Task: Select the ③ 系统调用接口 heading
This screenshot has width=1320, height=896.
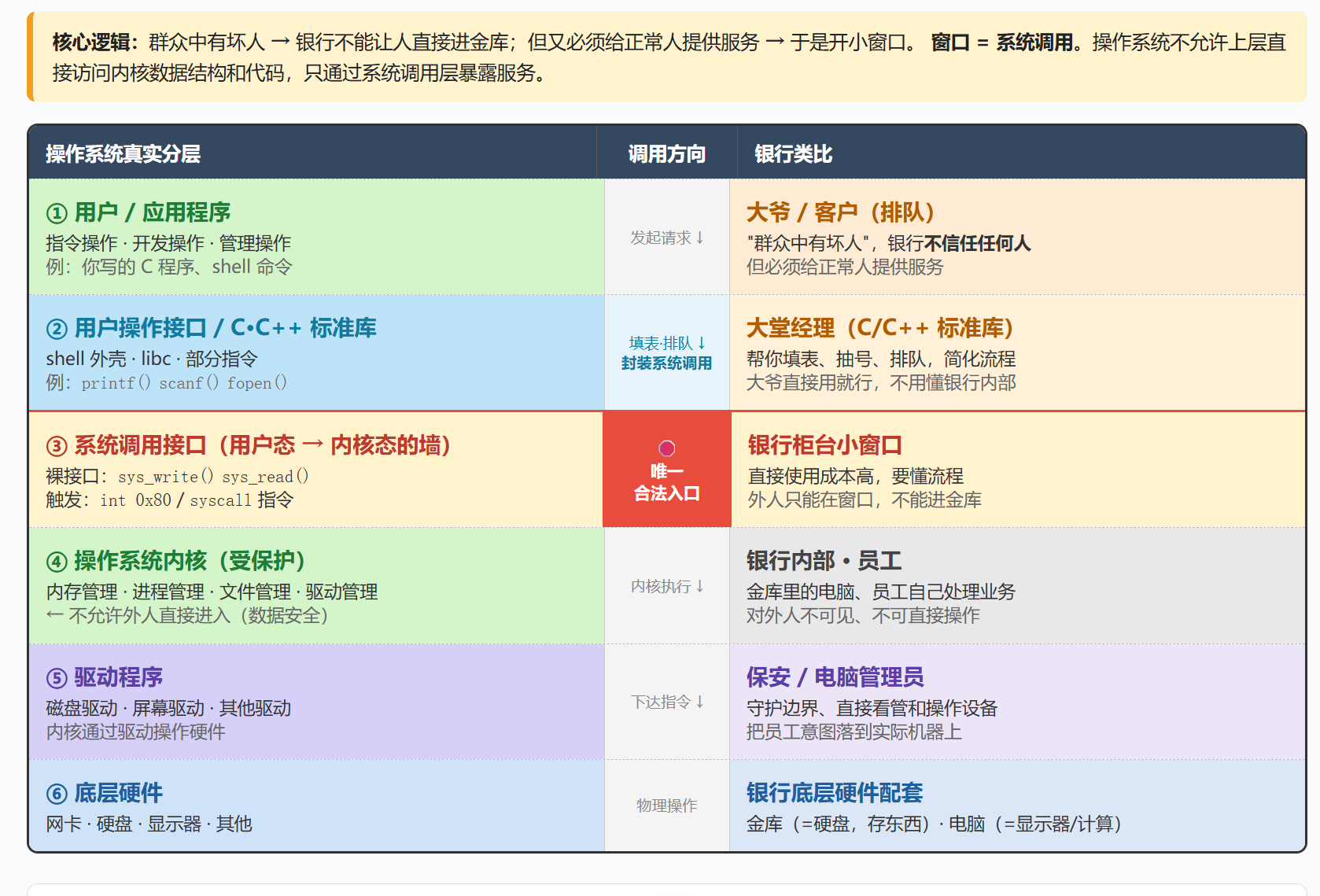Action: 249,445
